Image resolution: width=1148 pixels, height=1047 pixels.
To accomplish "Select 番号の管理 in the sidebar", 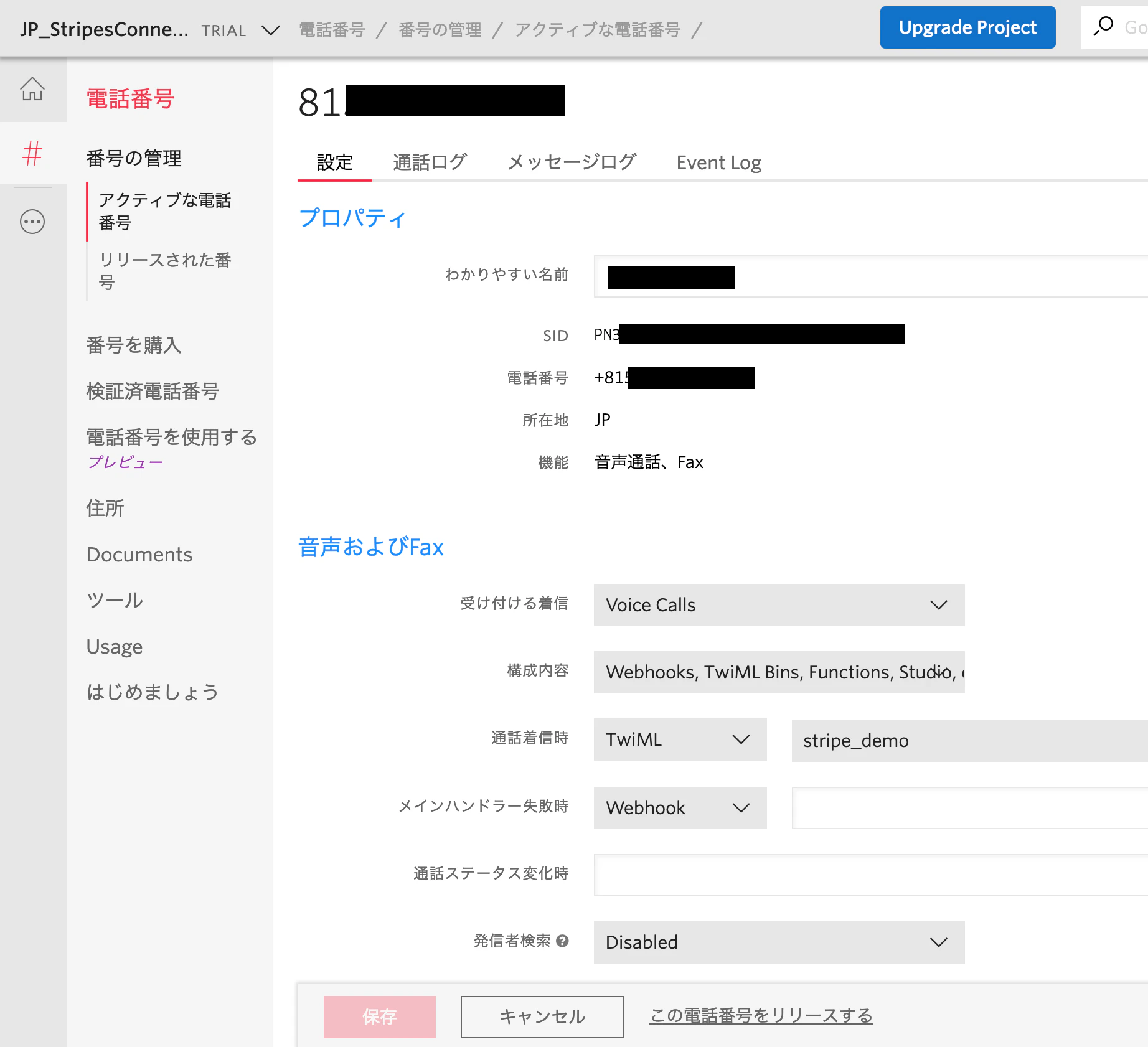I will pos(134,159).
